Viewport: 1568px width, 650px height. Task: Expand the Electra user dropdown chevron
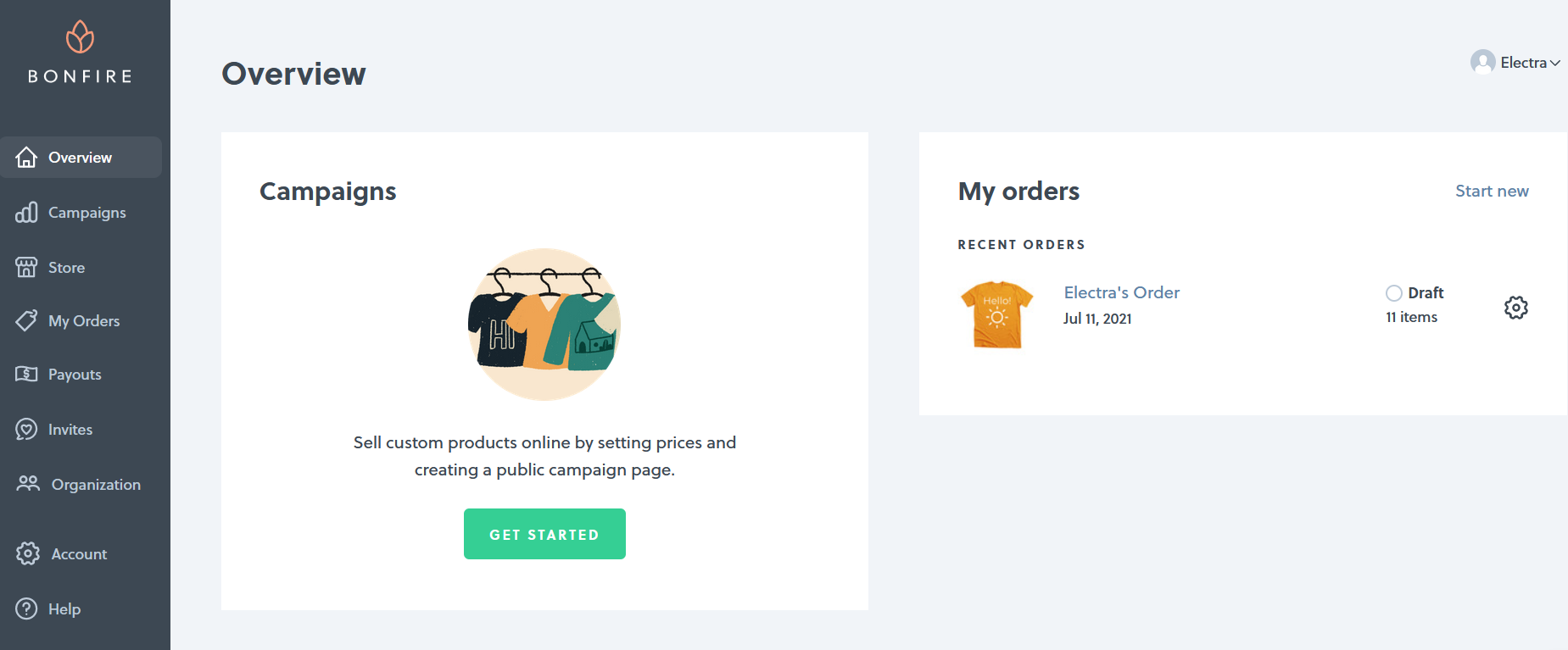(1555, 63)
